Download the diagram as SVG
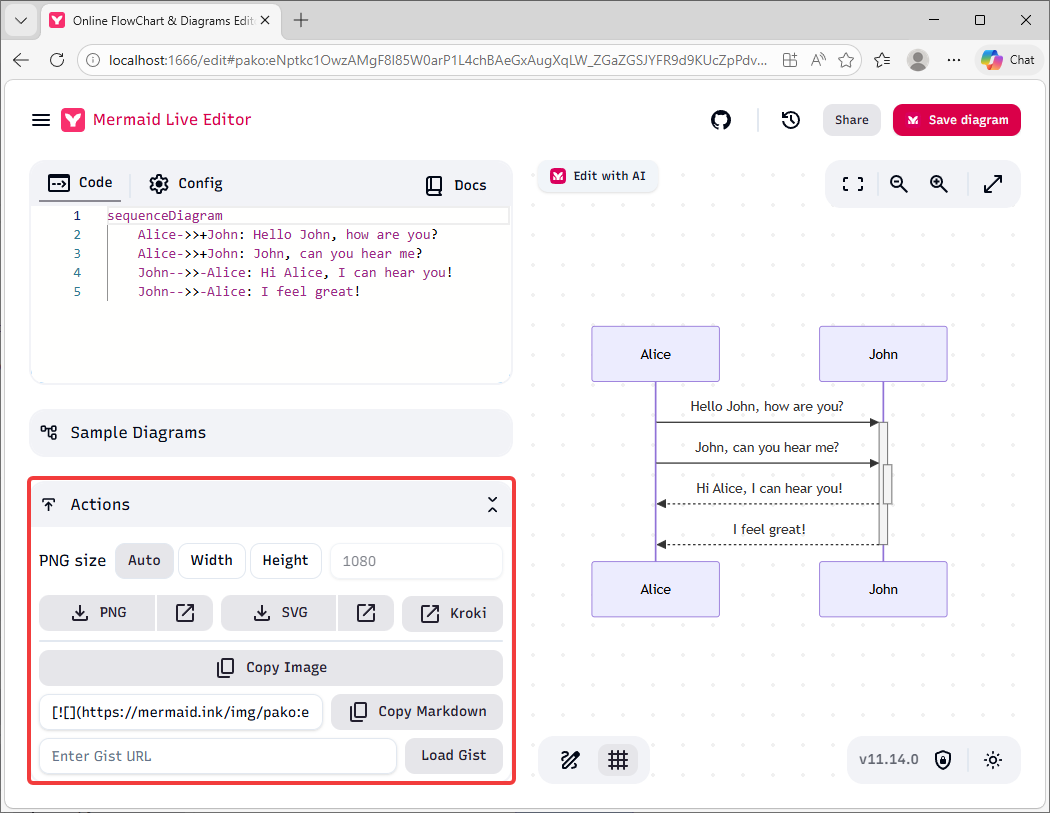Image resolution: width=1050 pixels, height=813 pixels. (x=279, y=613)
